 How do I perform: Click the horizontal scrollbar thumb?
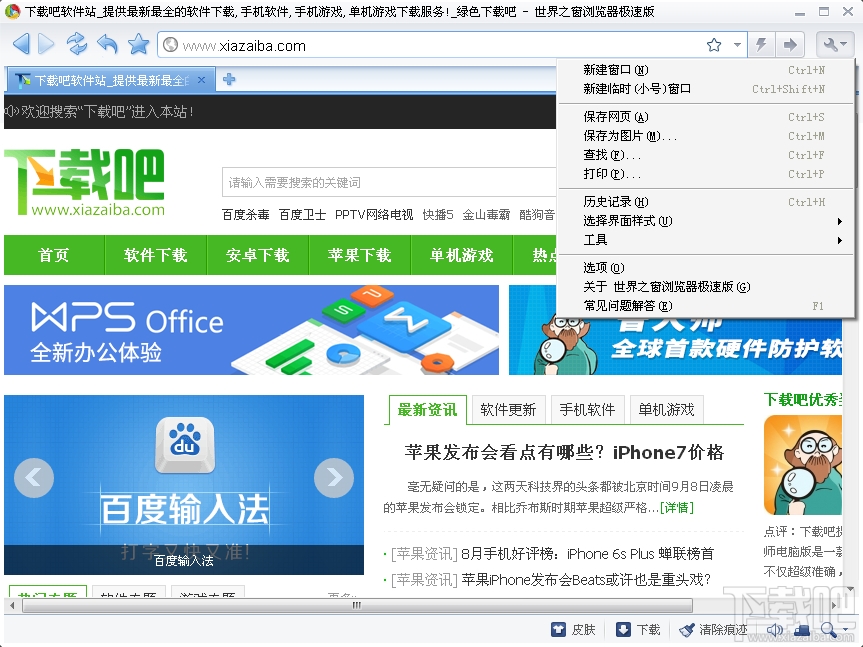pyautogui.click(x=357, y=605)
